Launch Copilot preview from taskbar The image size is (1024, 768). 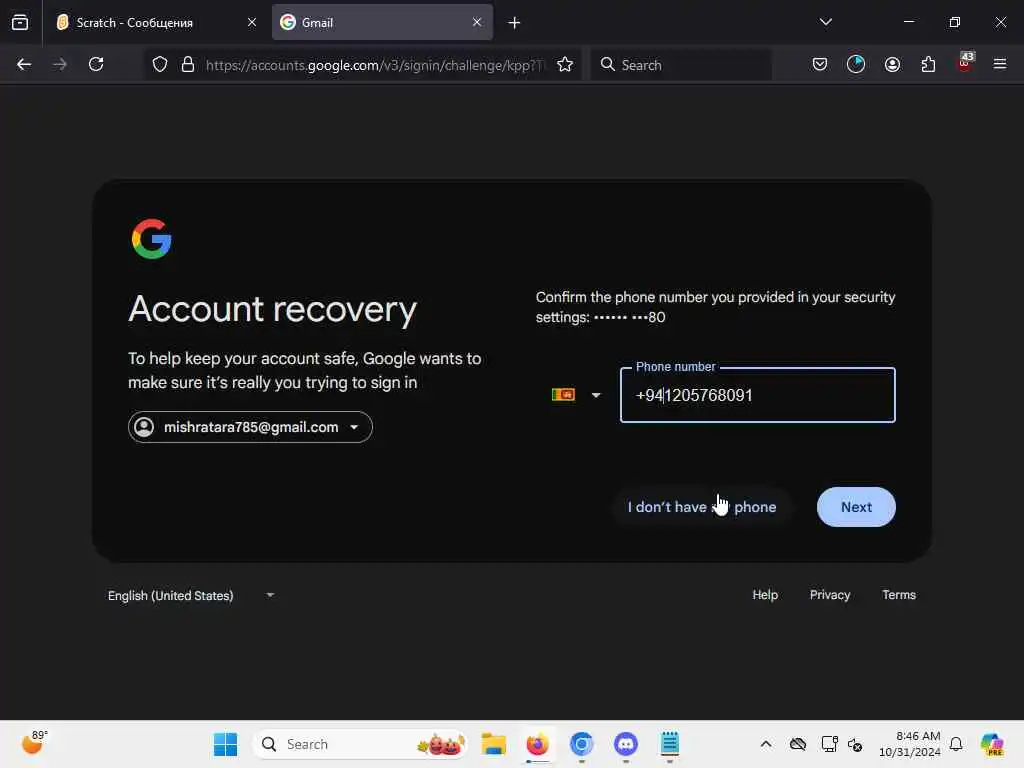pyautogui.click(x=992, y=744)
